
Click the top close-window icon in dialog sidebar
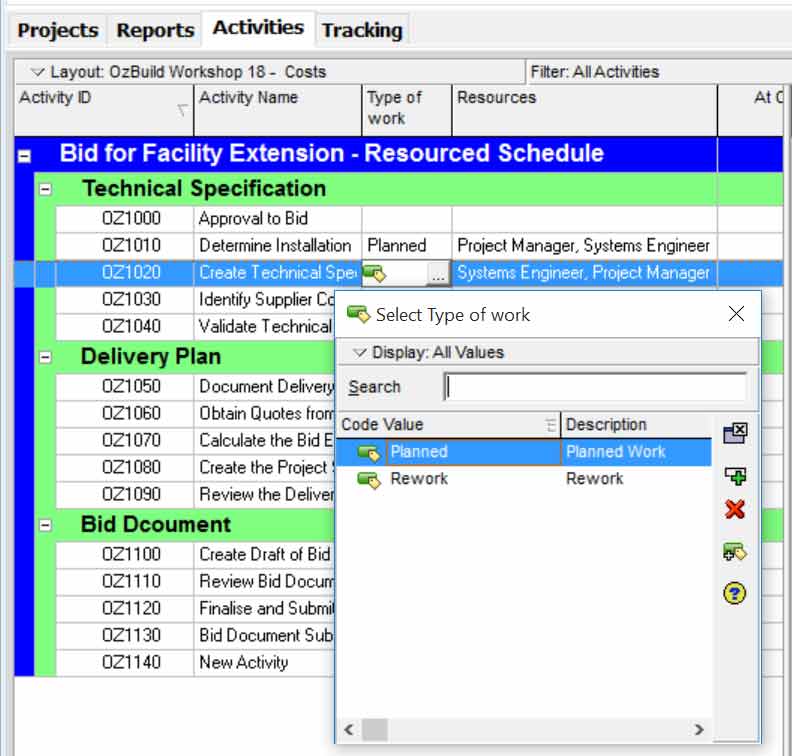point(735,432)
